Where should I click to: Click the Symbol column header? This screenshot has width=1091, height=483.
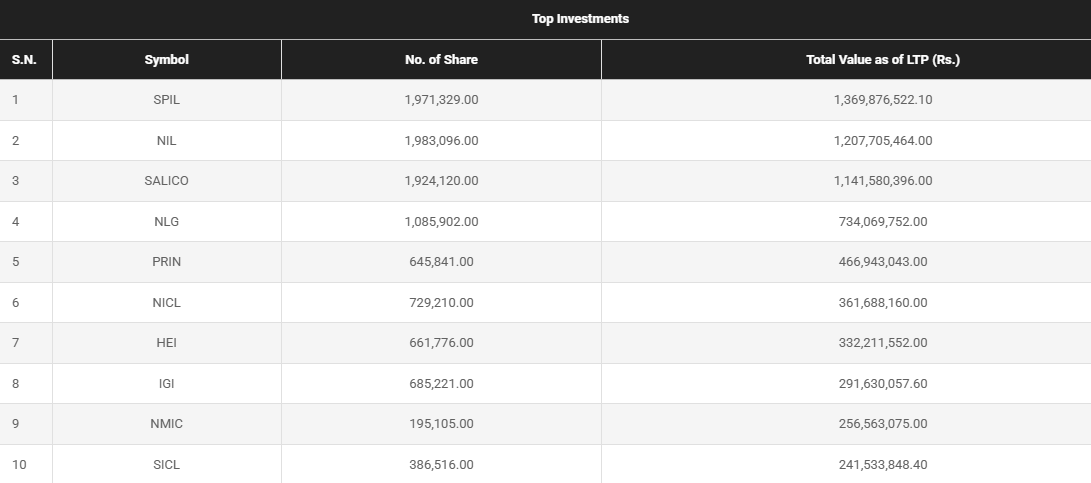point(166,60)
